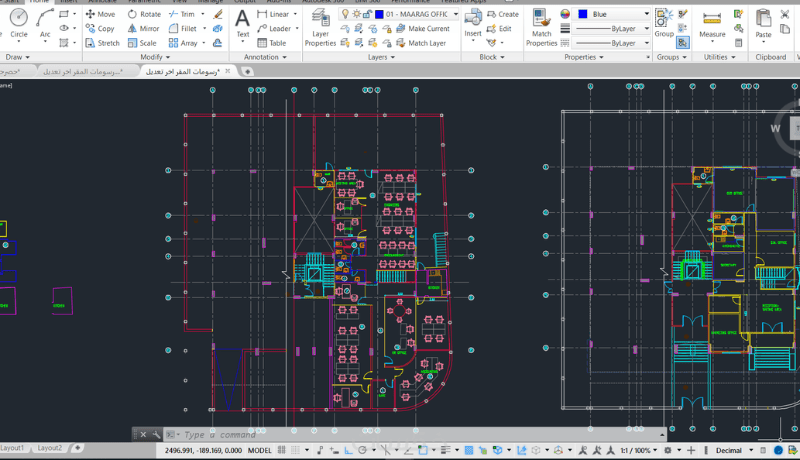Click the Cut icon in Clipboard panel
Image resolution: width=800 pixels, height=460 pixels.
[x=785, y=14]
